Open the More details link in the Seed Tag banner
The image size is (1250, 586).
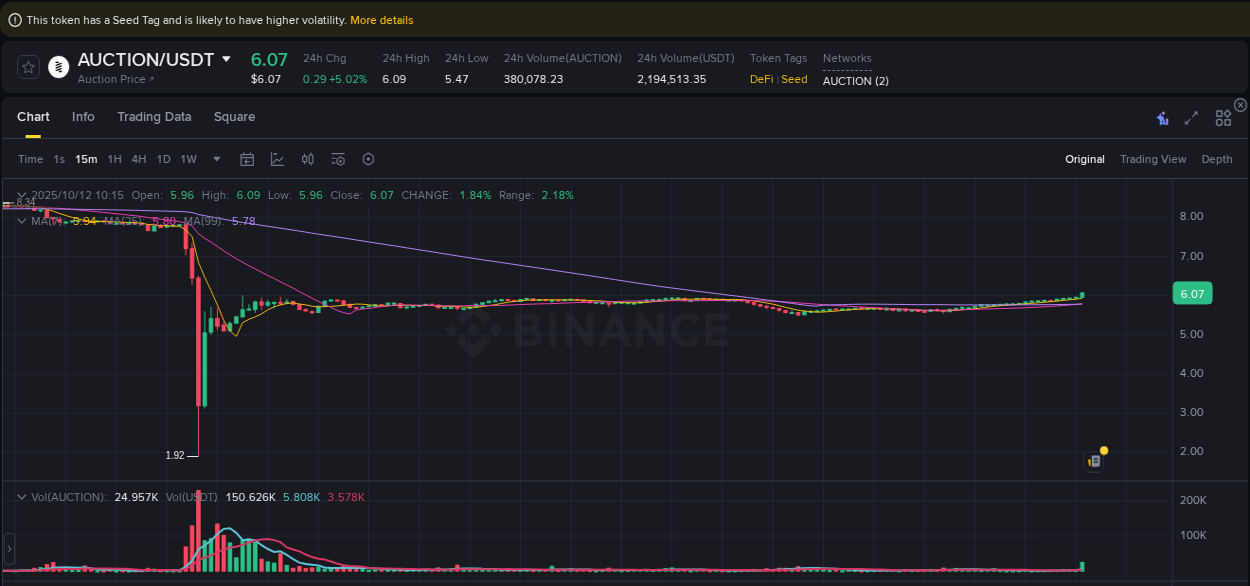381,19
